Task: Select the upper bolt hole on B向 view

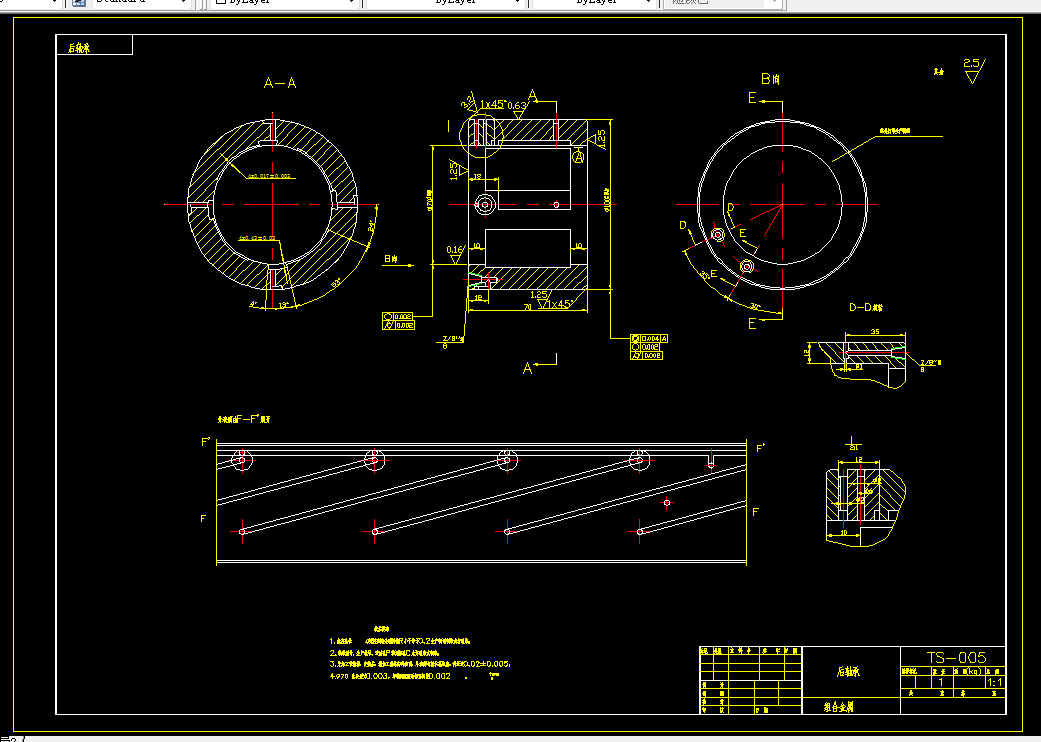Action: pos(717,235)
